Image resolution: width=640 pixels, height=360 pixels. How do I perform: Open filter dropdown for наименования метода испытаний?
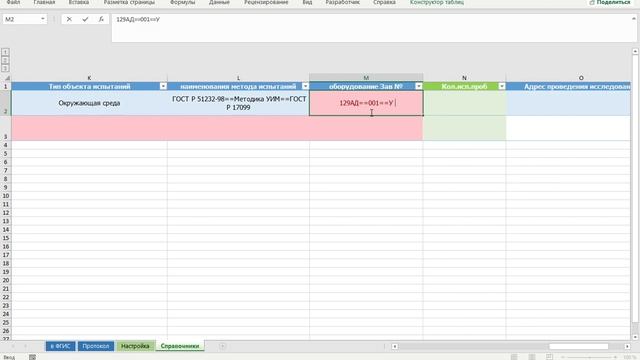click(x=305, y=86)
